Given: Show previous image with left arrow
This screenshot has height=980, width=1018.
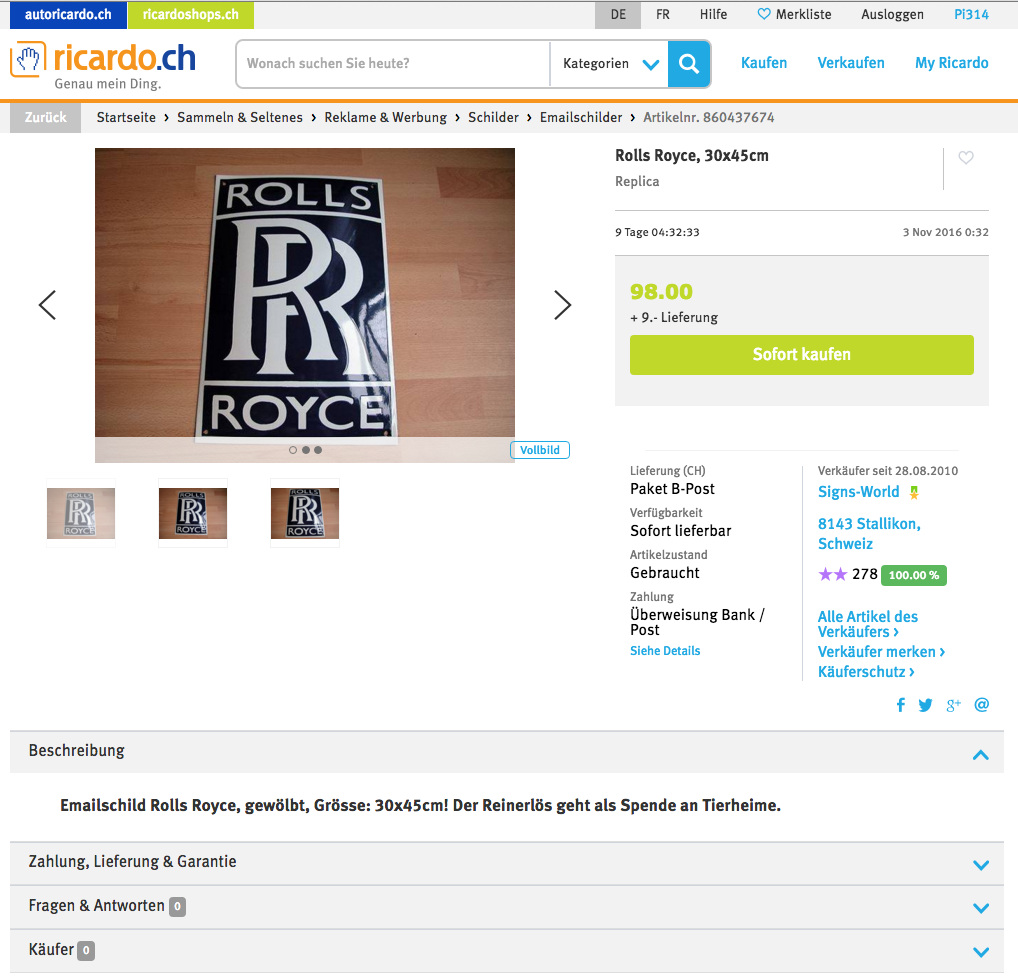Looking at the screenshot, I should click(x=47, y=305).
